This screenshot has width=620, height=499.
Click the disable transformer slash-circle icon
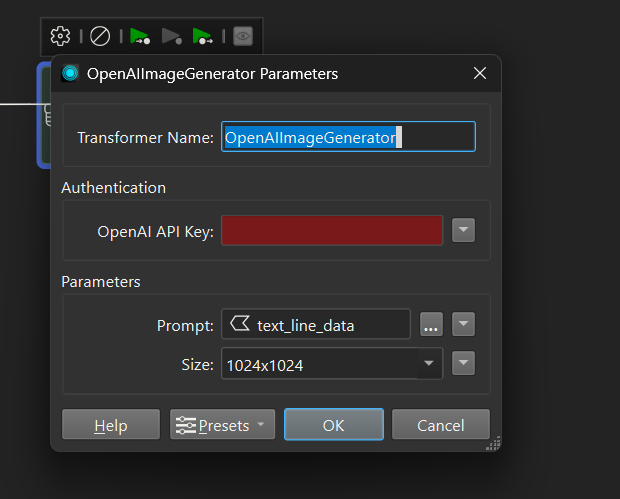pos(100,36)
